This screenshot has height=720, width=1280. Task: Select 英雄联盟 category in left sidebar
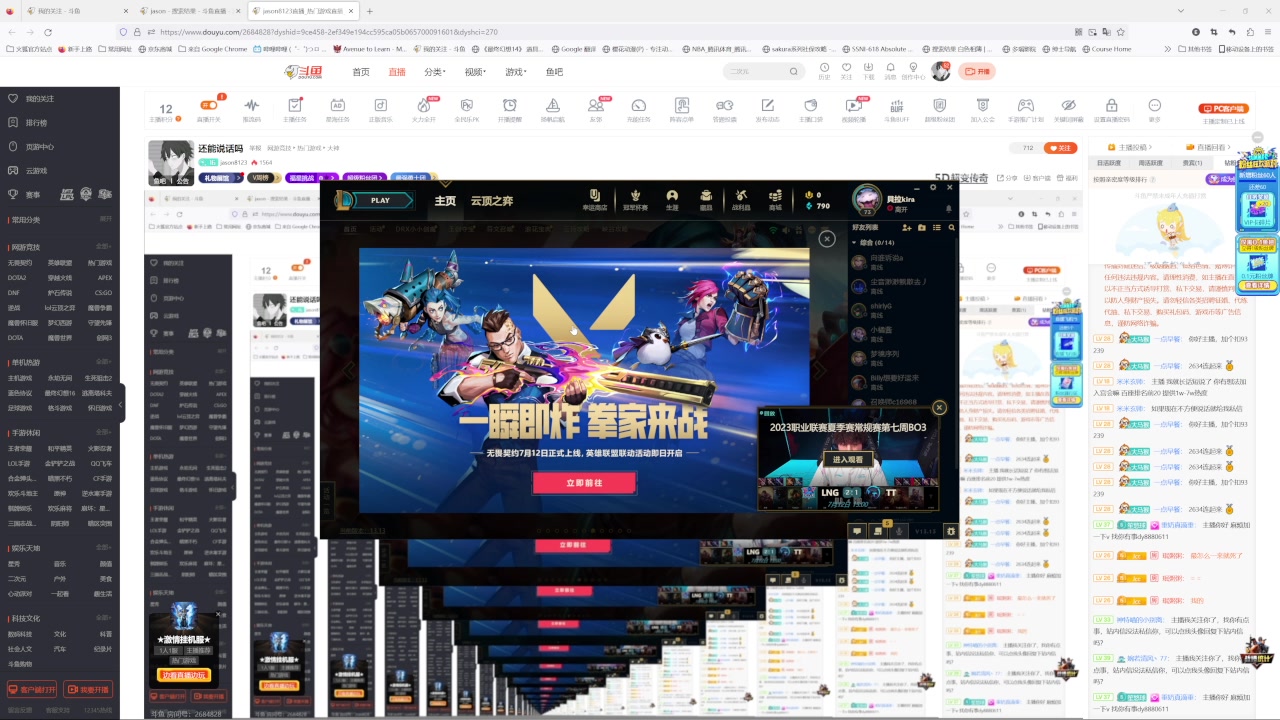pyautogui.click(x=60, y=263)
